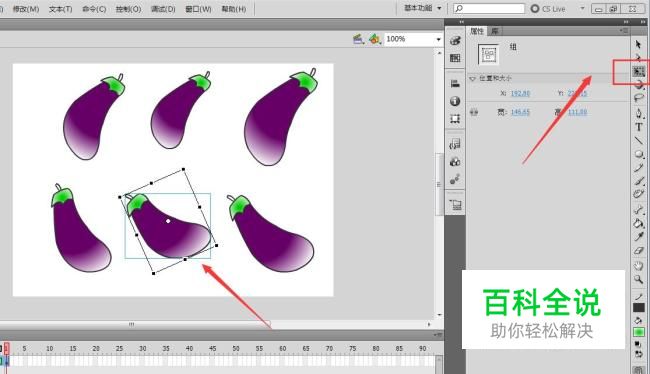Image resolution: width=650 pixels, height=374 pixels.
Task: Open the Project panel icon
Action: (x=455, y=204)
